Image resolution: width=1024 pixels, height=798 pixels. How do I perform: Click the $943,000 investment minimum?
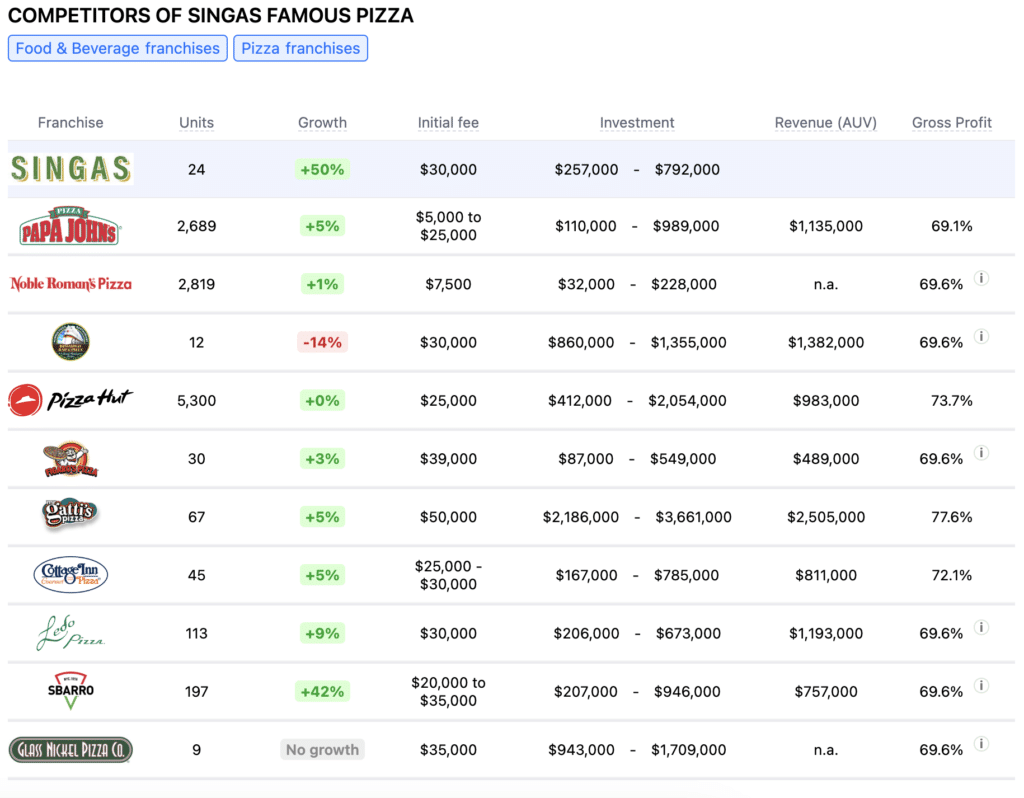click(581, 750)
